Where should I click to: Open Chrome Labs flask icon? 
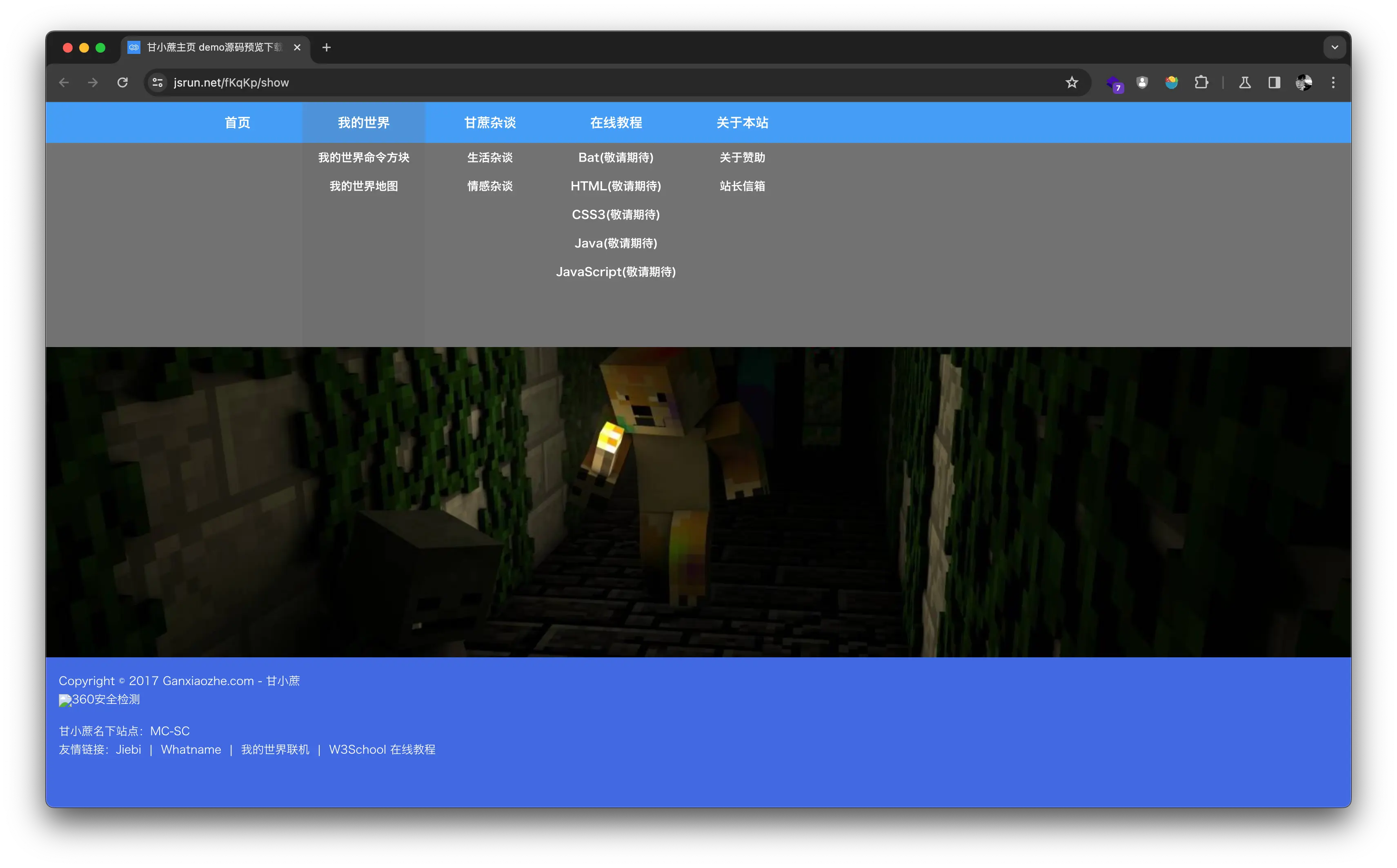pyautogui.click(x=1244, y=82)
